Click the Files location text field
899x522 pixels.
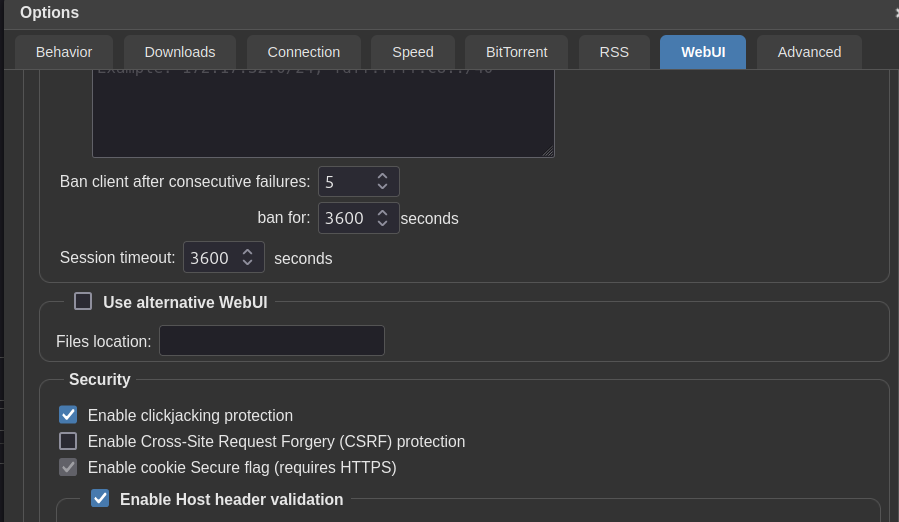[271, 341]
